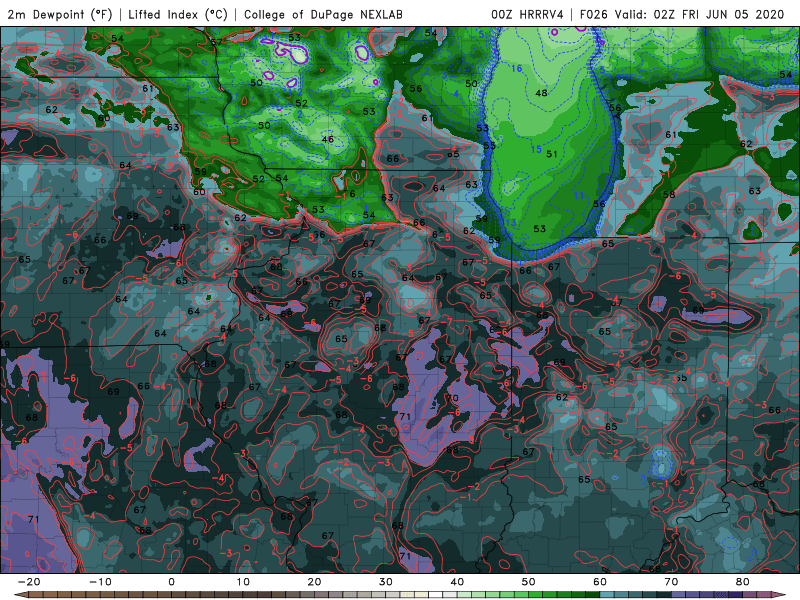800x600 pixels.
Task: Click the 0 label on the color scale
Action: pyautogui.click(x=171, y=582)
